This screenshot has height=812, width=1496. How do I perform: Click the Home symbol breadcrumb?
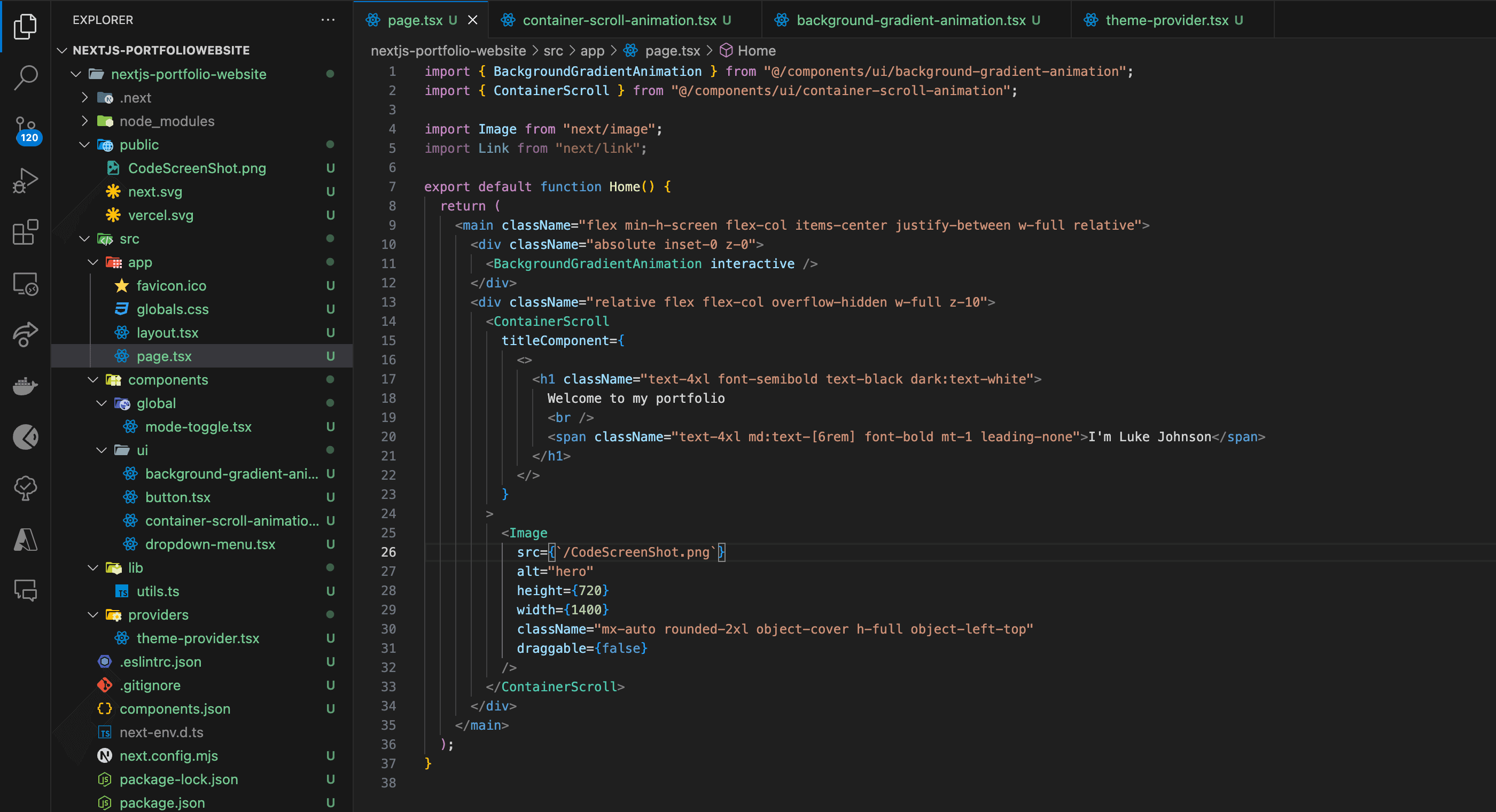[747, 51]
